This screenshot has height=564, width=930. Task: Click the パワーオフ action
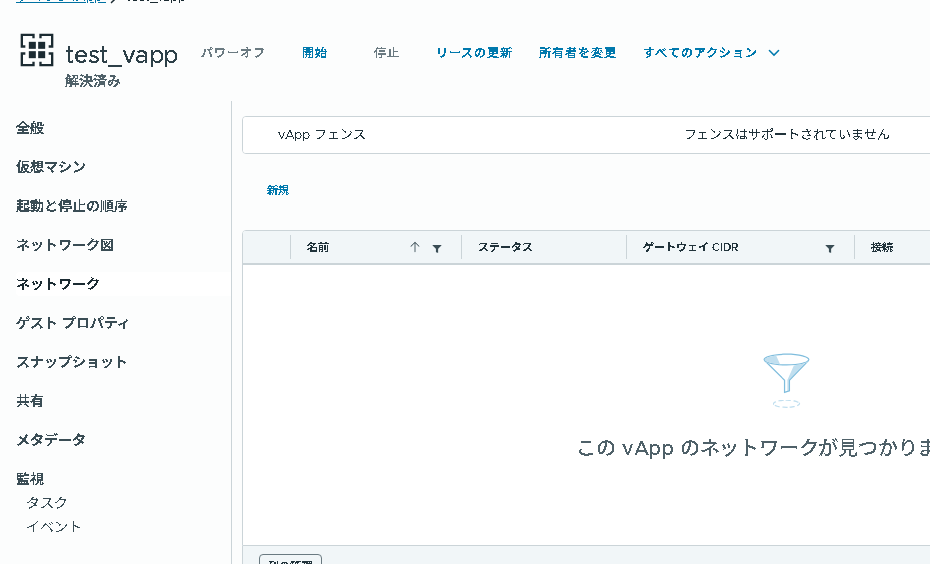(x=232, y=53)
